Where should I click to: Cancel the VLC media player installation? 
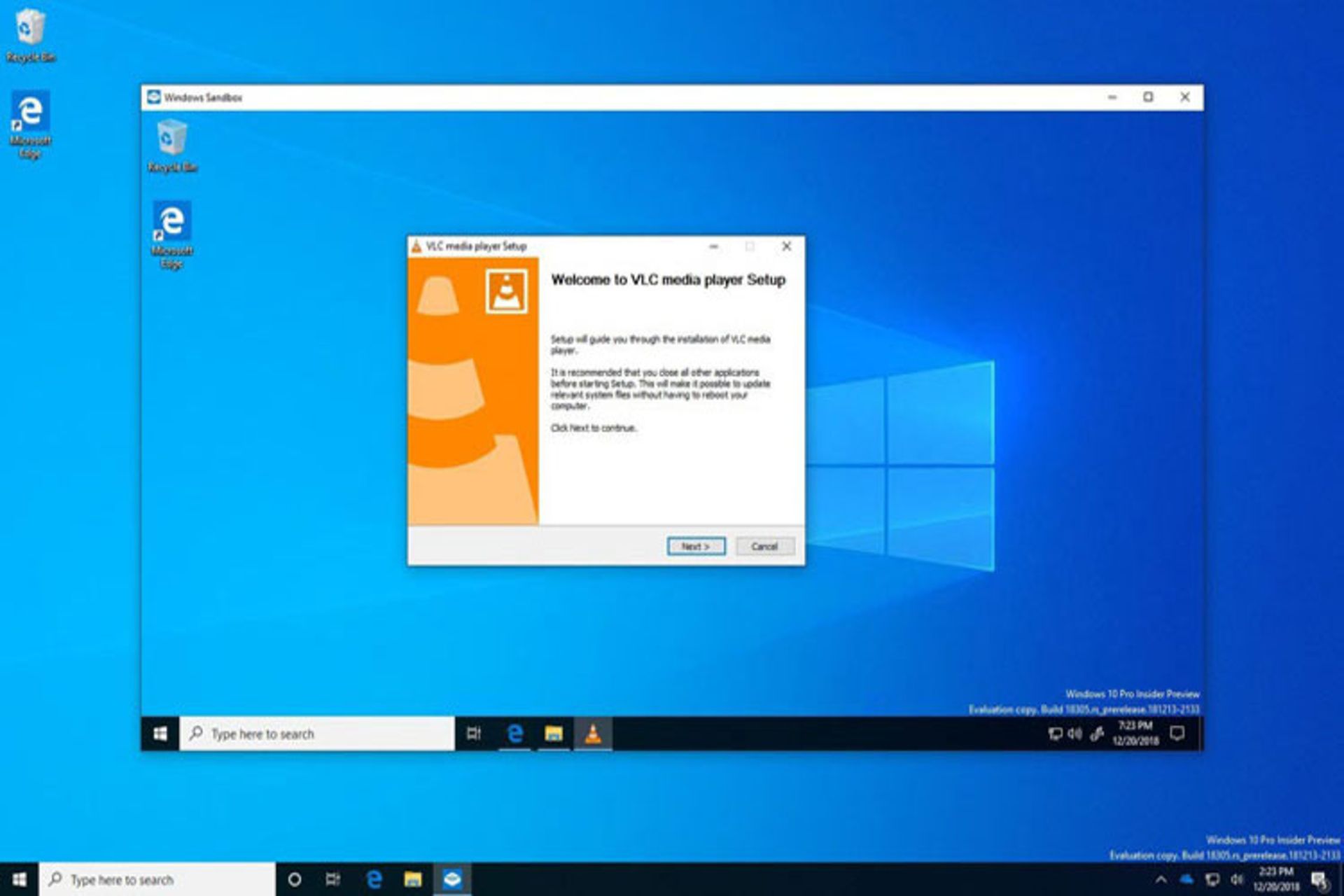(x=764, y=546)
